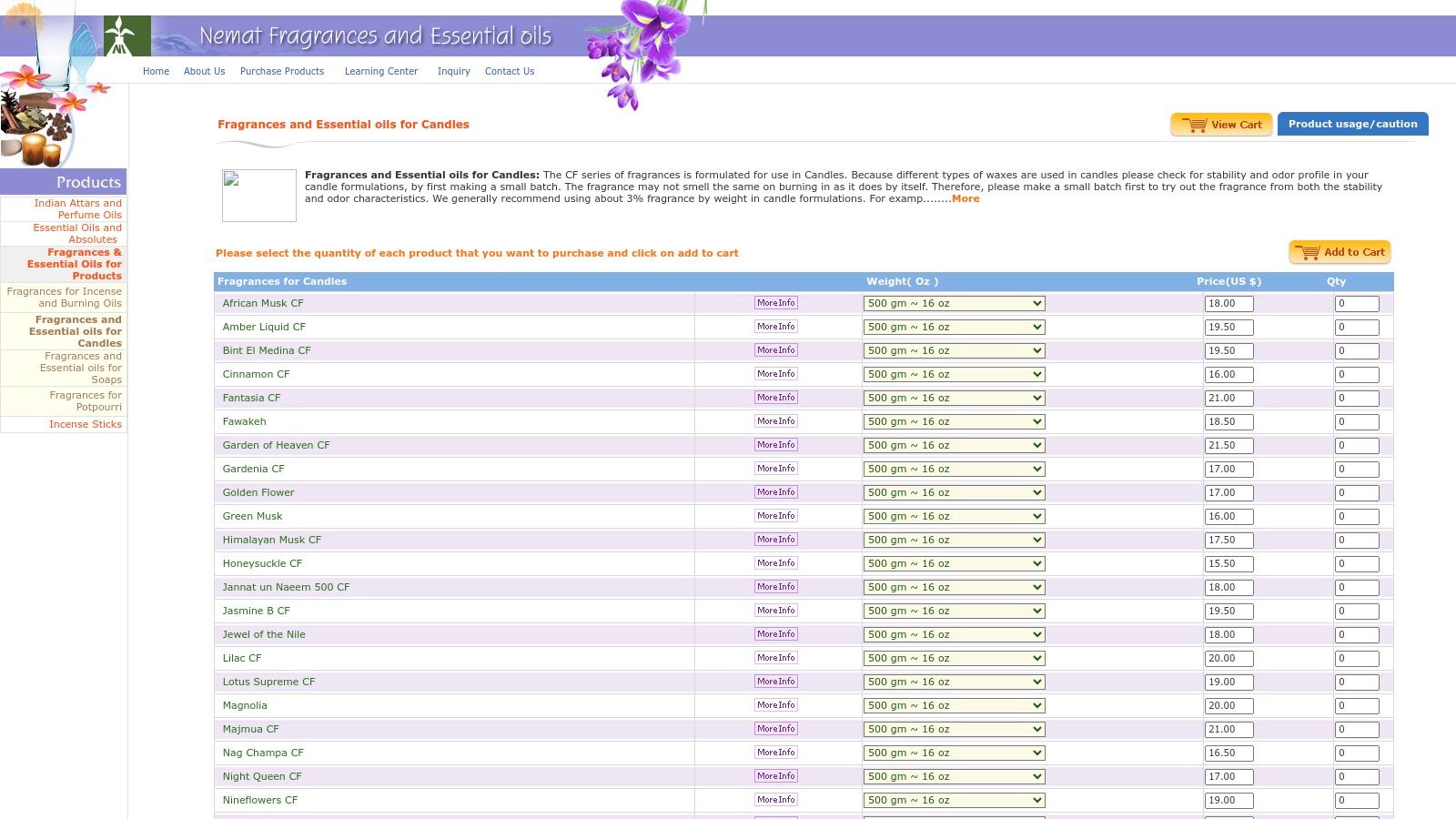
Task: Open Fragrances for Incense and Burning Oils
Action: [x=65, y=298]
